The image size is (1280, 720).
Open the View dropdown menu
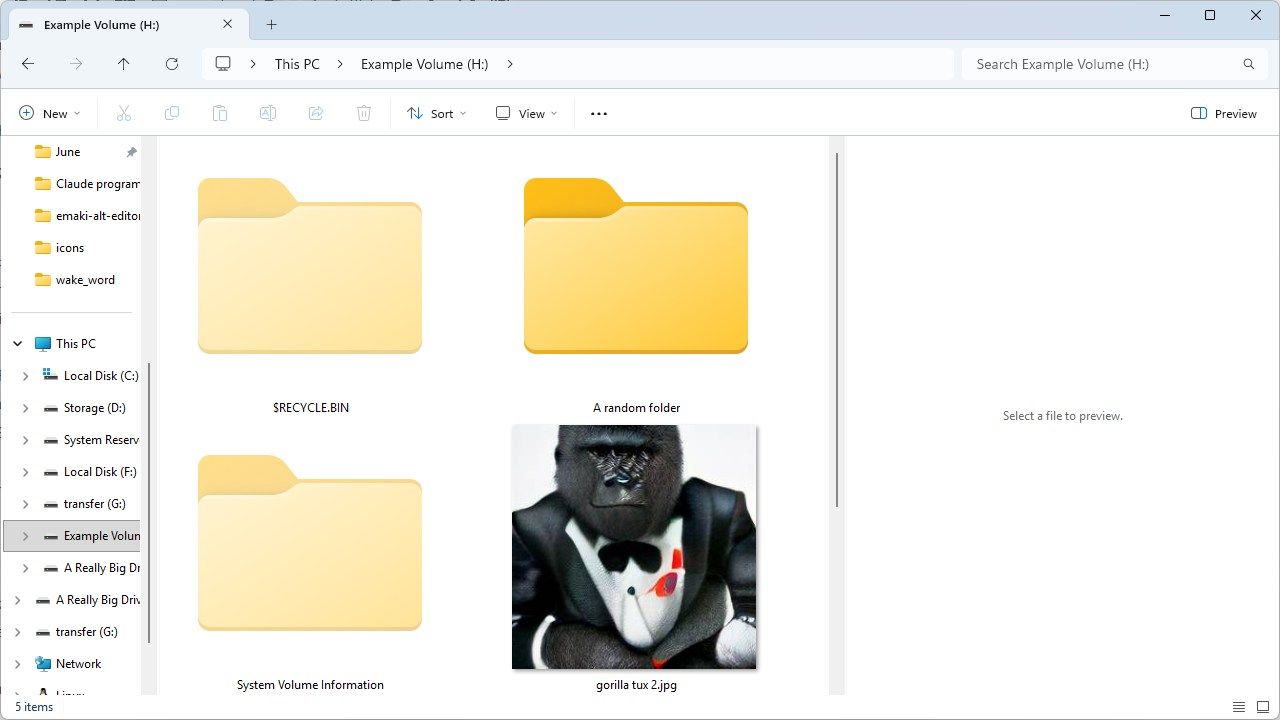point(526,114)
